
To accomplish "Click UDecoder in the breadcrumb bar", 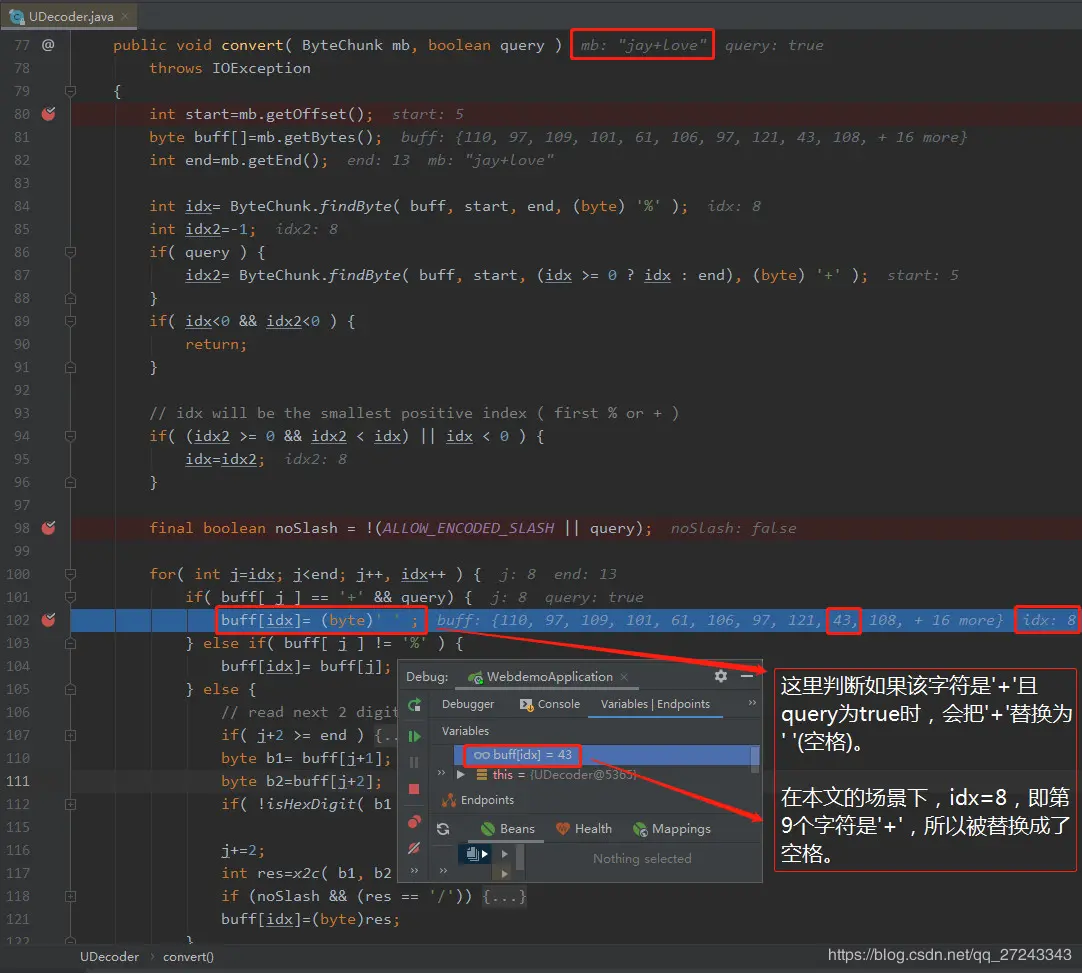I will coord(109,957).
